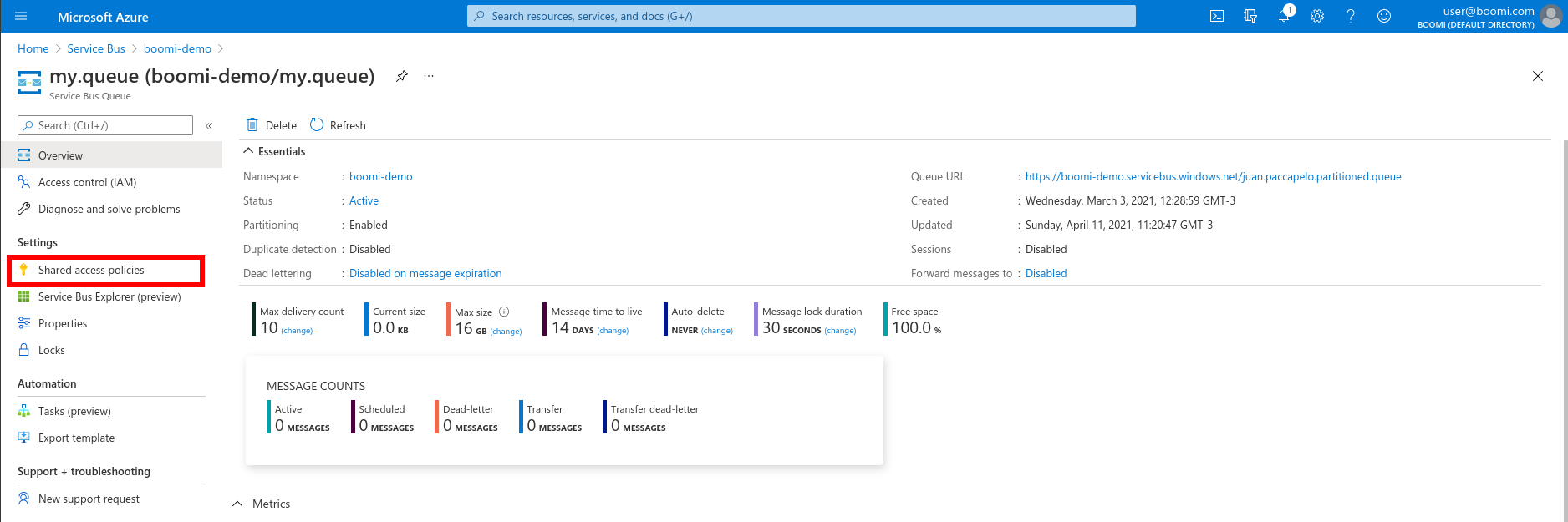Expand the Metrics section
Screen dimensions: 1568x522
pos(238,504)
